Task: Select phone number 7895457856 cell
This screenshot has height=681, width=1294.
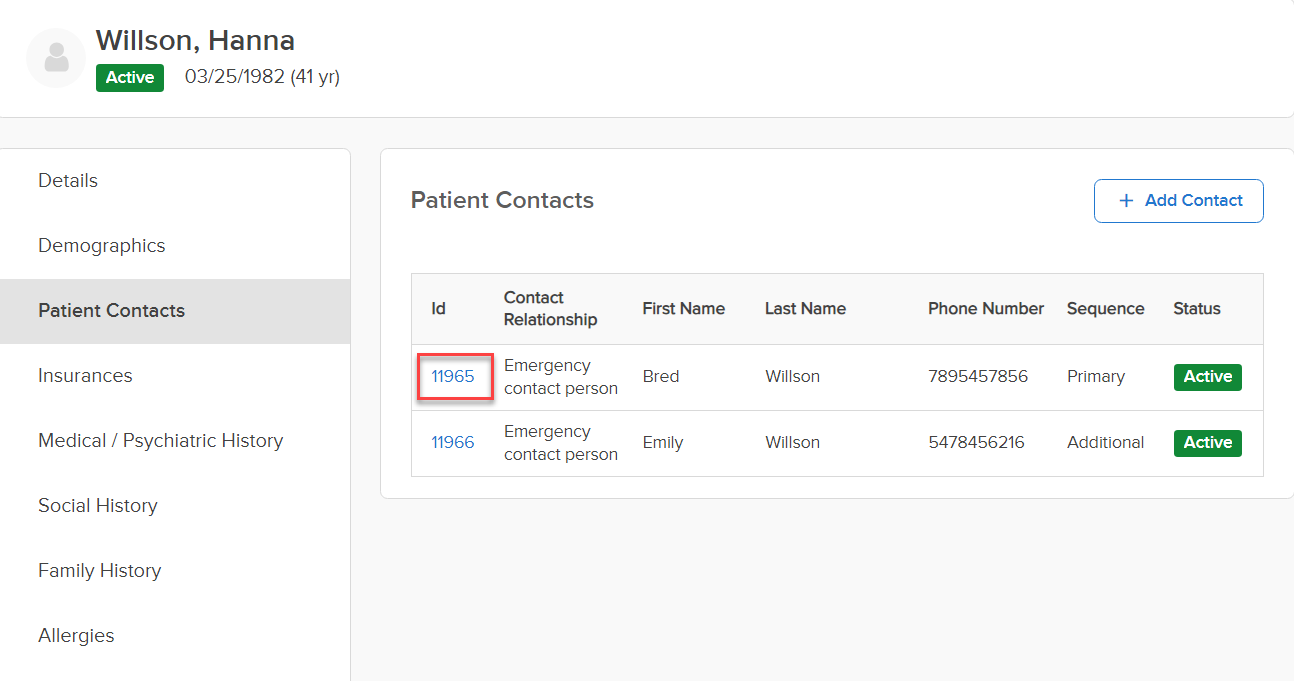Action: point(978,377)
